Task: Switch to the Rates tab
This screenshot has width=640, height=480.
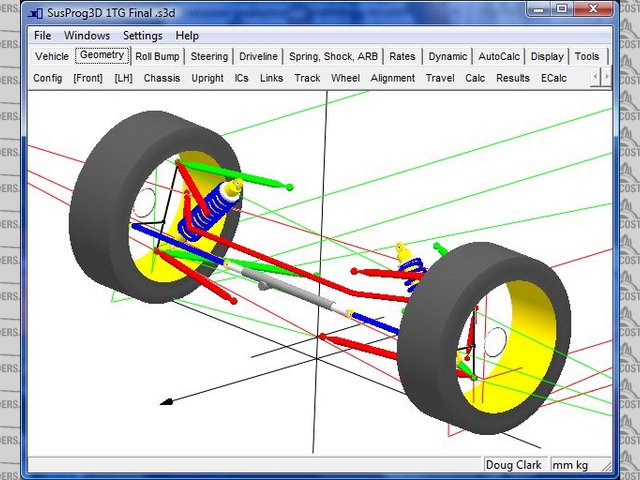Action: pyautogui.click(x=402, y=56)
